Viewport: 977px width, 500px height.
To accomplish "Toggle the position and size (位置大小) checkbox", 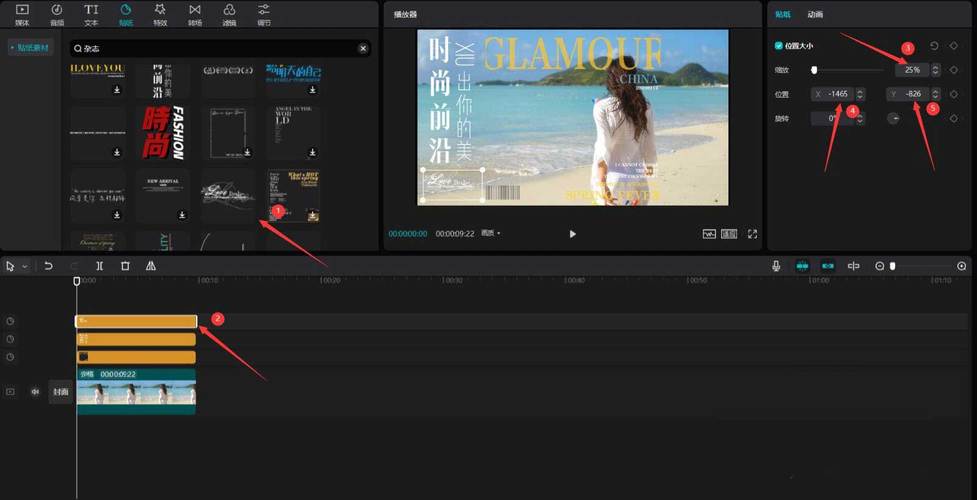I will pyautogui.click(x=778, y=46).
